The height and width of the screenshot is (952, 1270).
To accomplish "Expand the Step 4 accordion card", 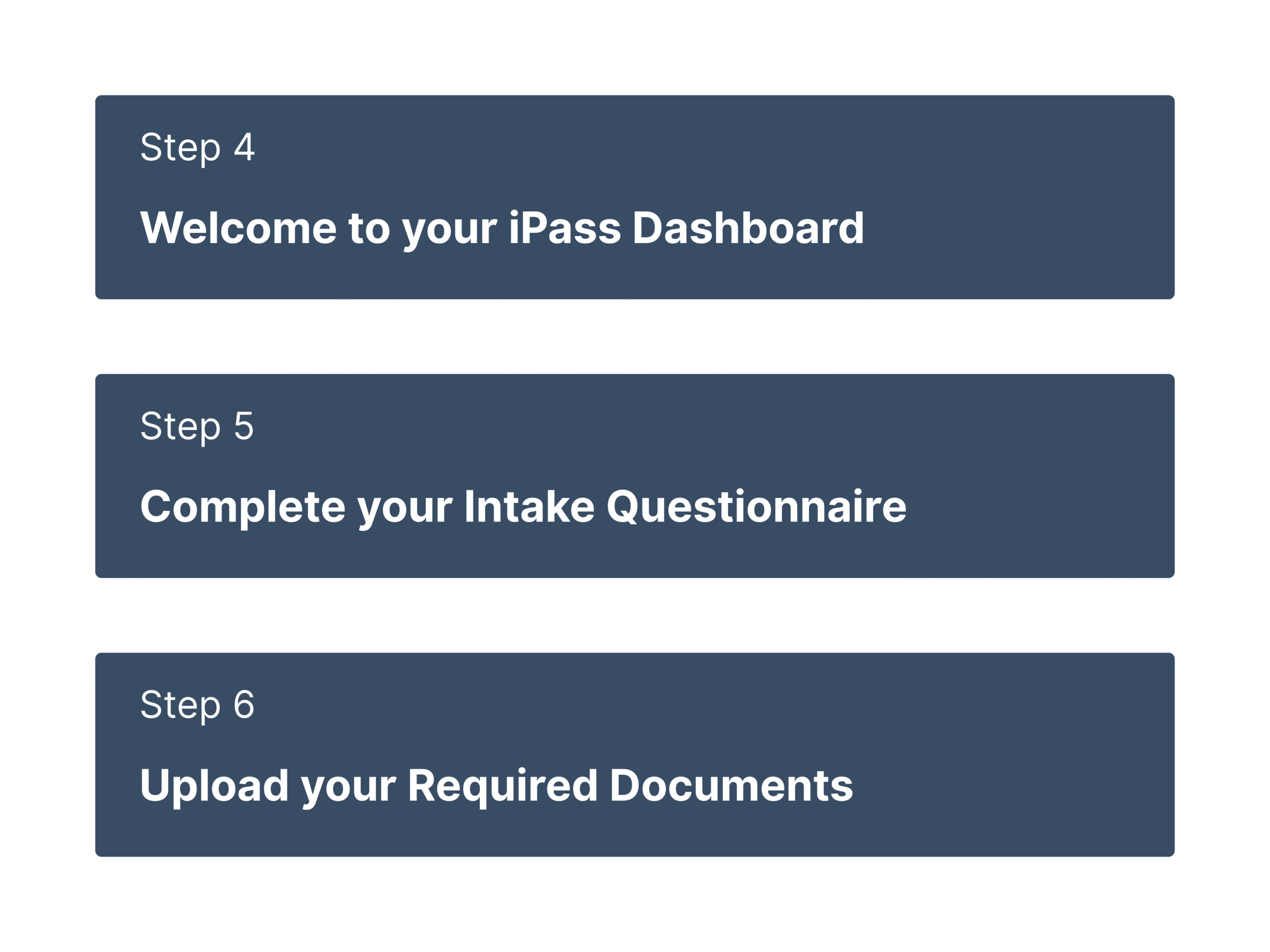I will point(635,197).
